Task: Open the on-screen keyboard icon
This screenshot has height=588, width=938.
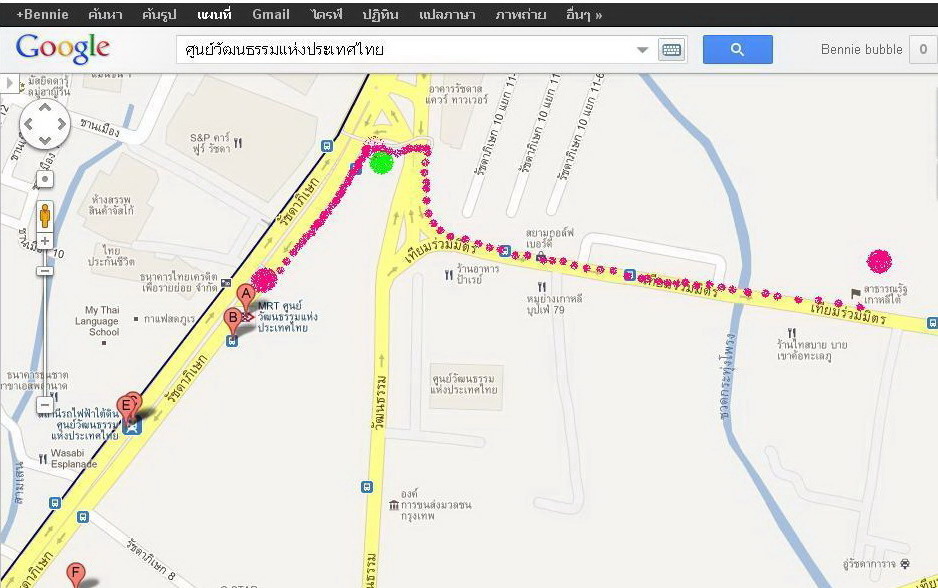Action: 671,50
